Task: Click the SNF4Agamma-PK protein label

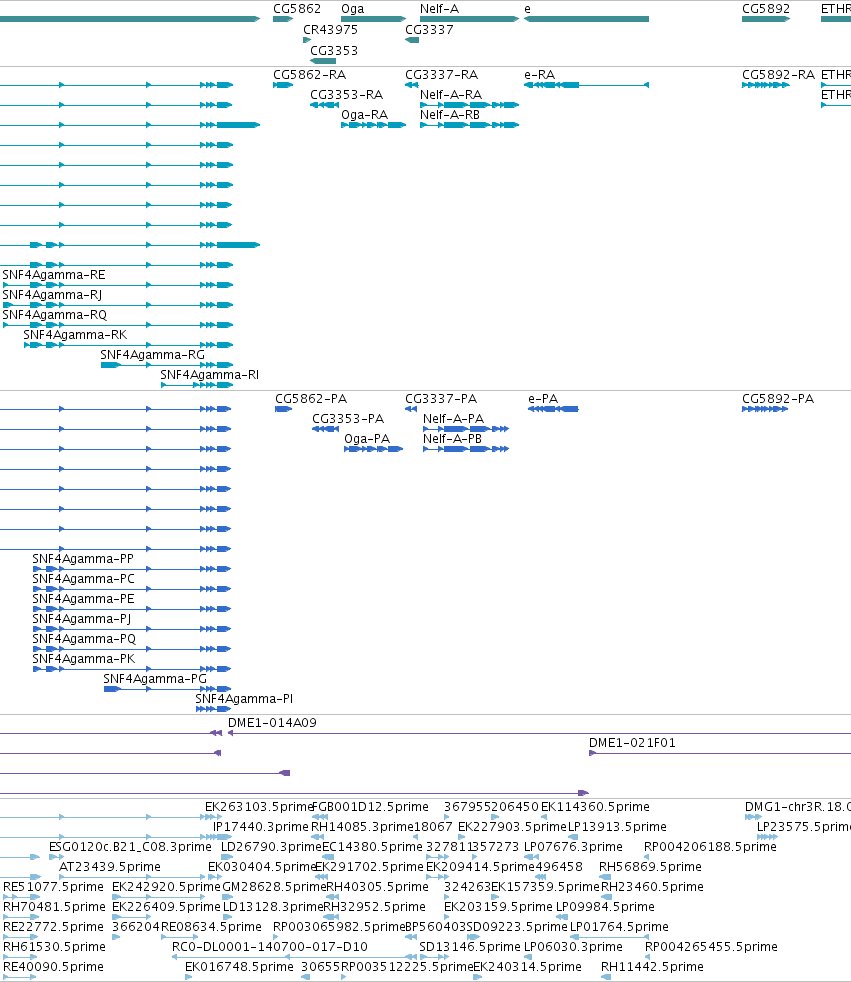Action: coord(84,659)
